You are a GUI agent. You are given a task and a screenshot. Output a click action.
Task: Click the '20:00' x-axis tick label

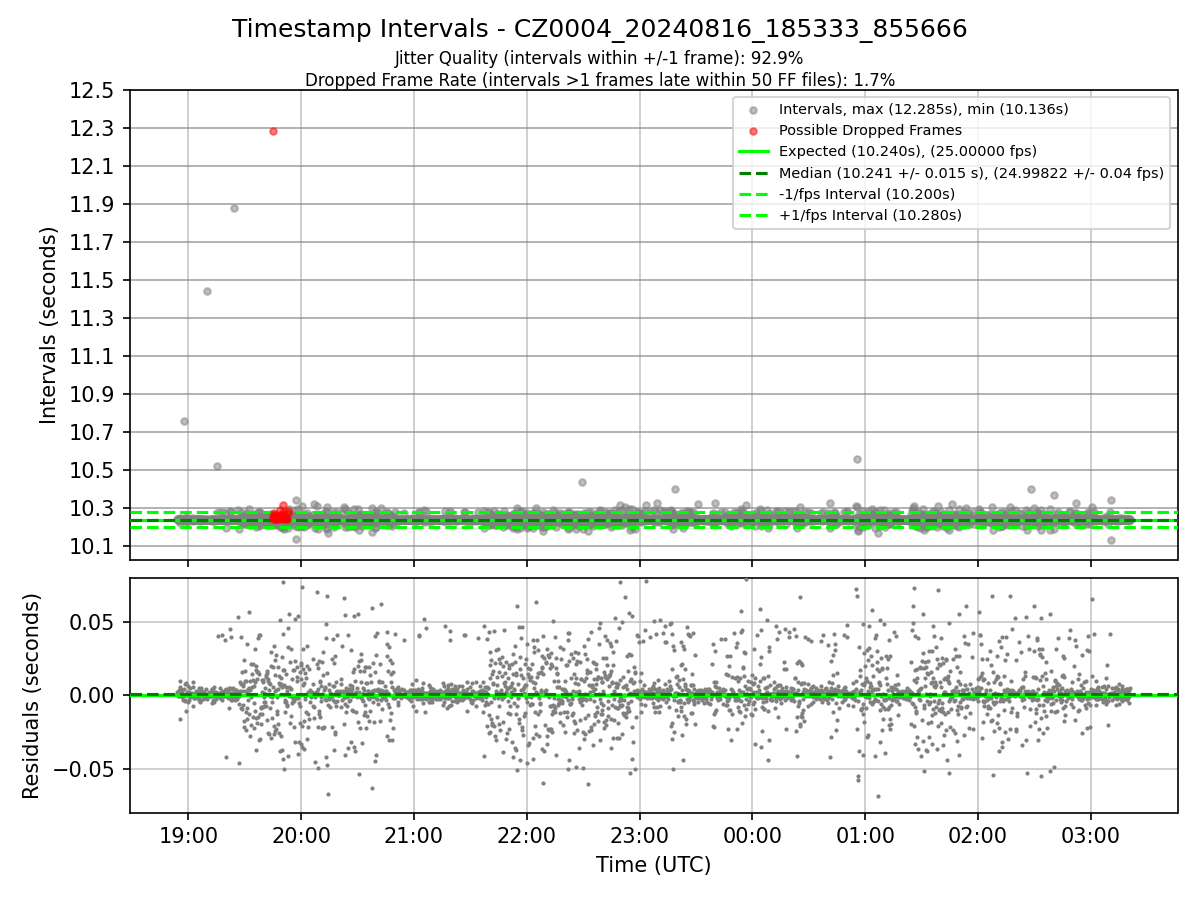pos(301,834)
